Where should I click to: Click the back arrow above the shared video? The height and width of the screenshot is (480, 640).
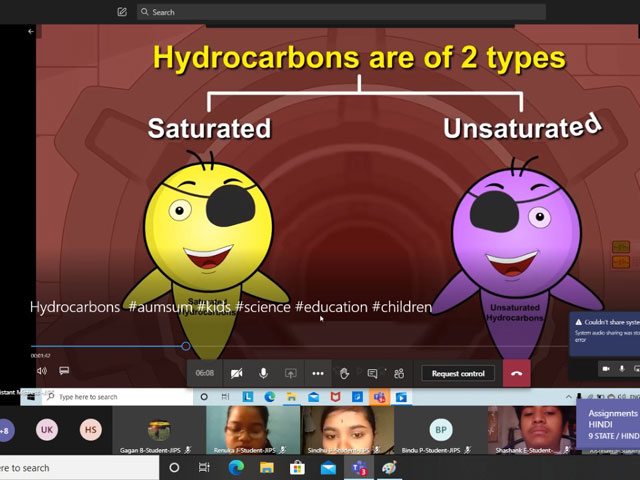31,31
